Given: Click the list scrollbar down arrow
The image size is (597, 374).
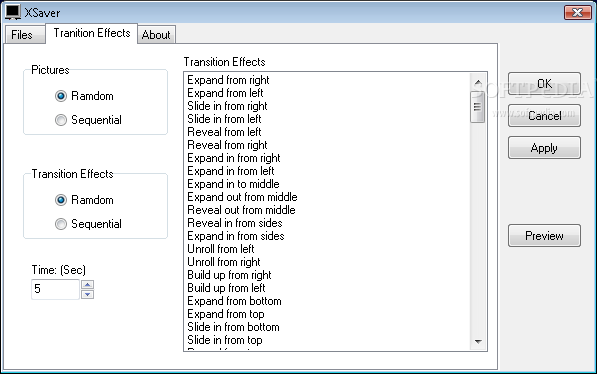Looking at the screenshot, I should (478, 342).
